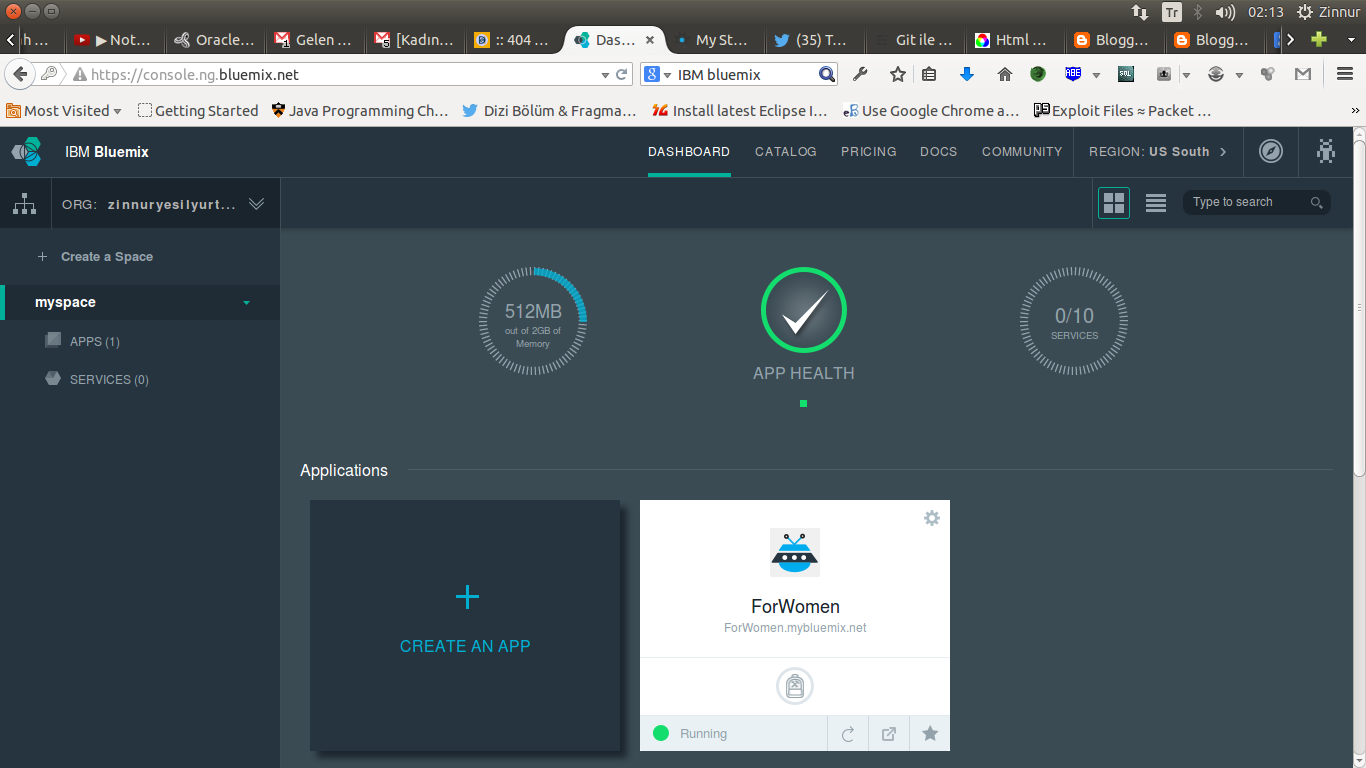Click Create a Space
Image resolution: width=1366 pixels, height=768 pixels.
(x=96, y=257)
